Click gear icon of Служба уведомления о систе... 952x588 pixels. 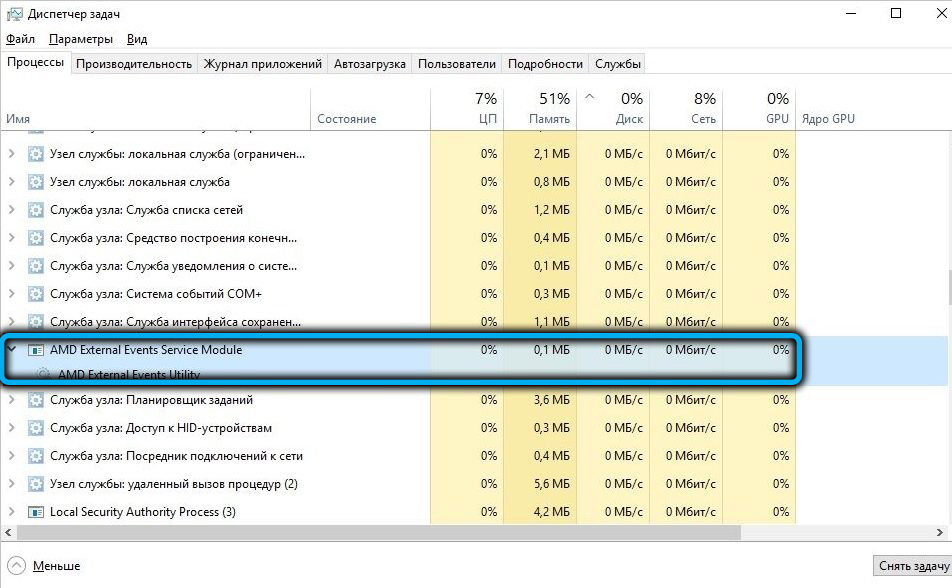(36, 265)
